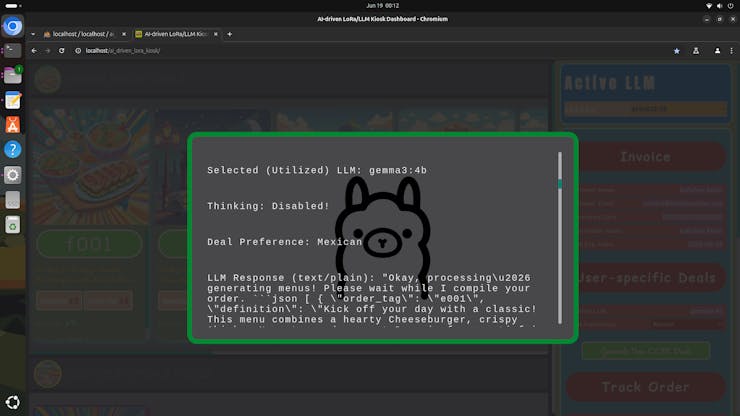Switch to the localhost / localhost tab
This screenshot has width=740, height=416.
(84, 34)
